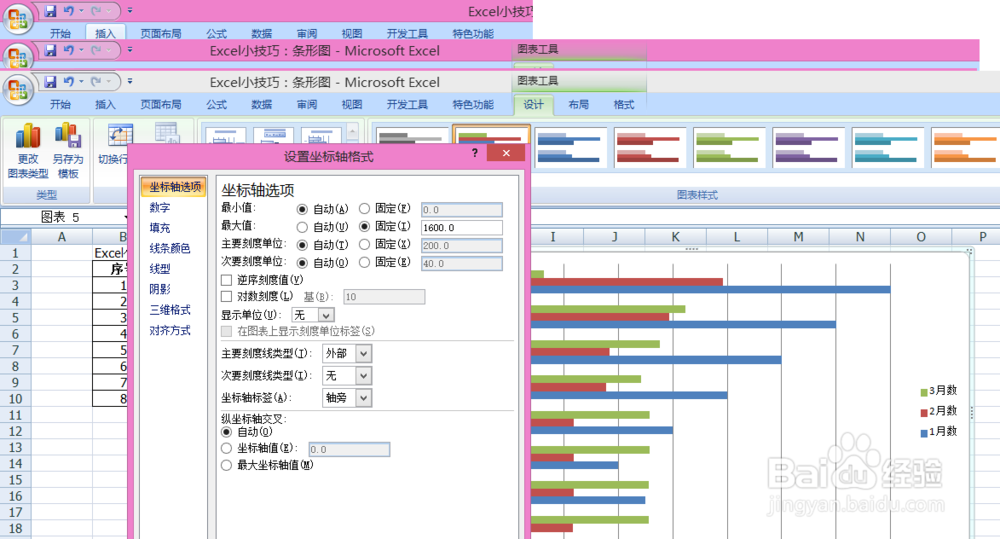Select 固定(I) radio for 最大值
The width and height of the screenshot is (1000, 539).
click(x=364, y=226)
